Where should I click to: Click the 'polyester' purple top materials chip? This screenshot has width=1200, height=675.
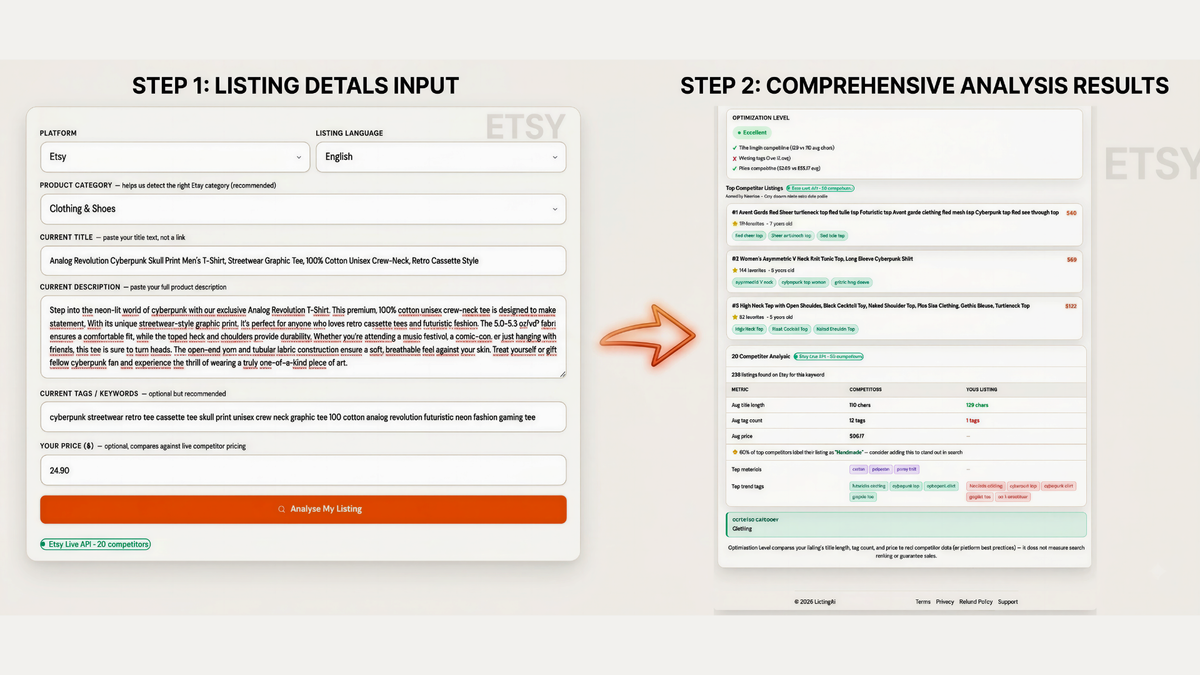[881, 469]
